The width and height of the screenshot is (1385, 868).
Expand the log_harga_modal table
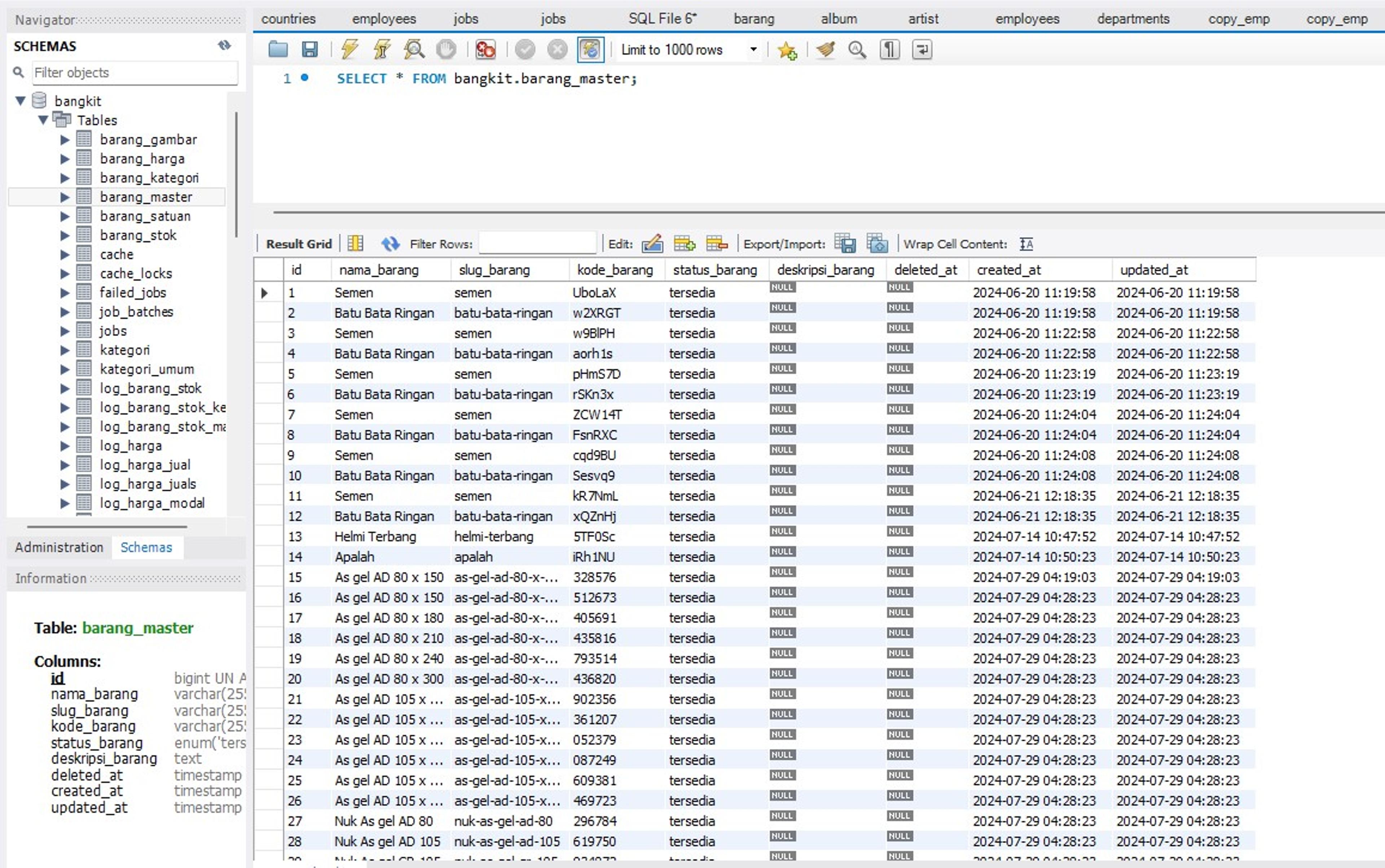(65, 503)
